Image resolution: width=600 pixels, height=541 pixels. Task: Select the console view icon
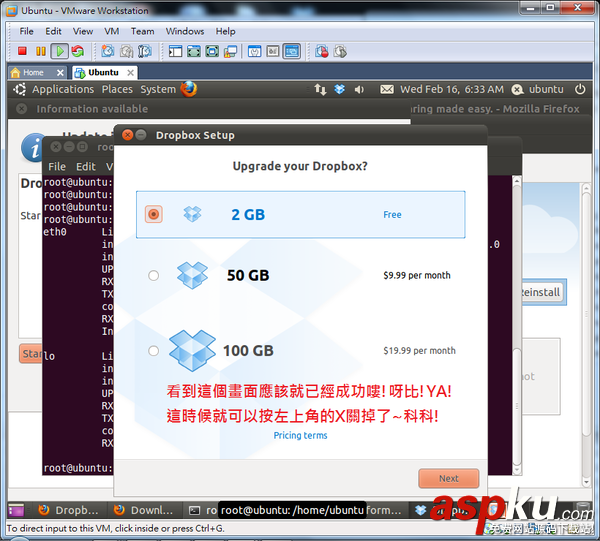tap(292, 51)
